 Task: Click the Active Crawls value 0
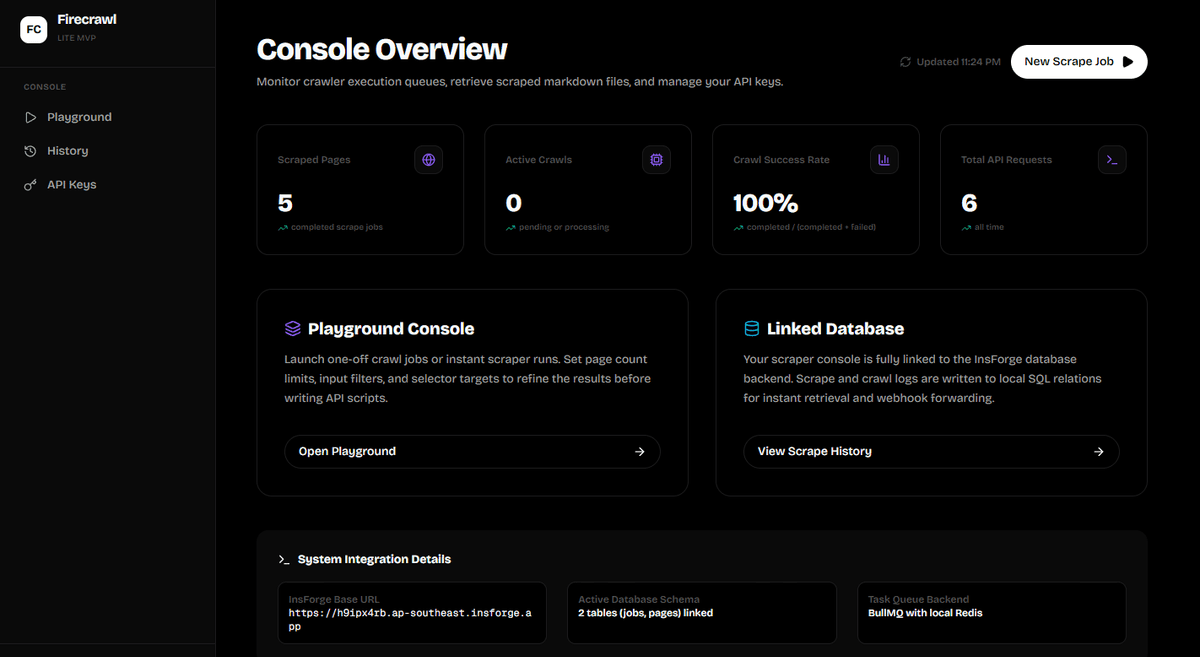pos(514,204)
